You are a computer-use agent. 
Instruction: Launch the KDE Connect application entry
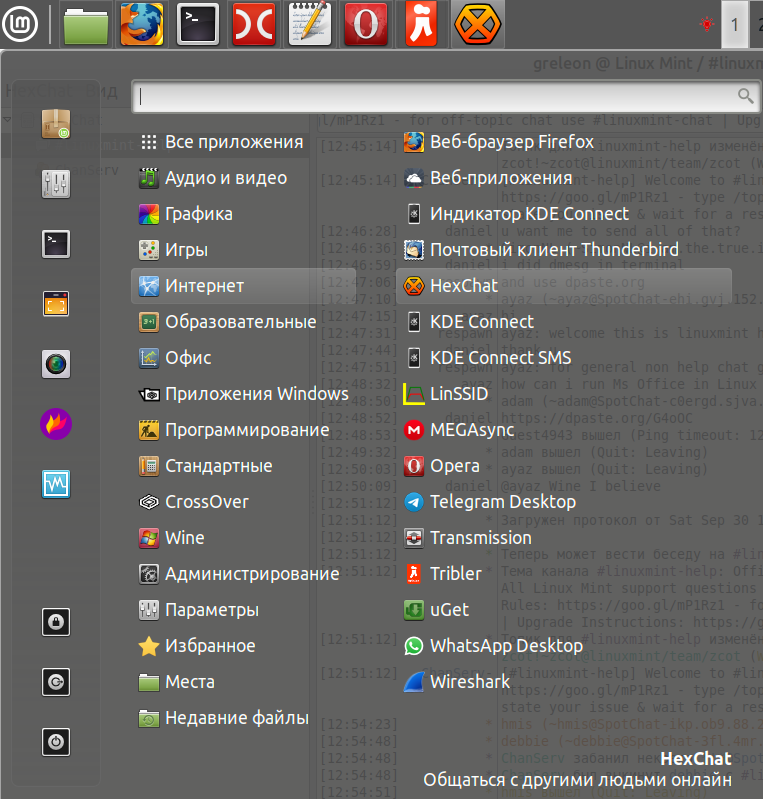pyautogui.click(x=564, y=322)
